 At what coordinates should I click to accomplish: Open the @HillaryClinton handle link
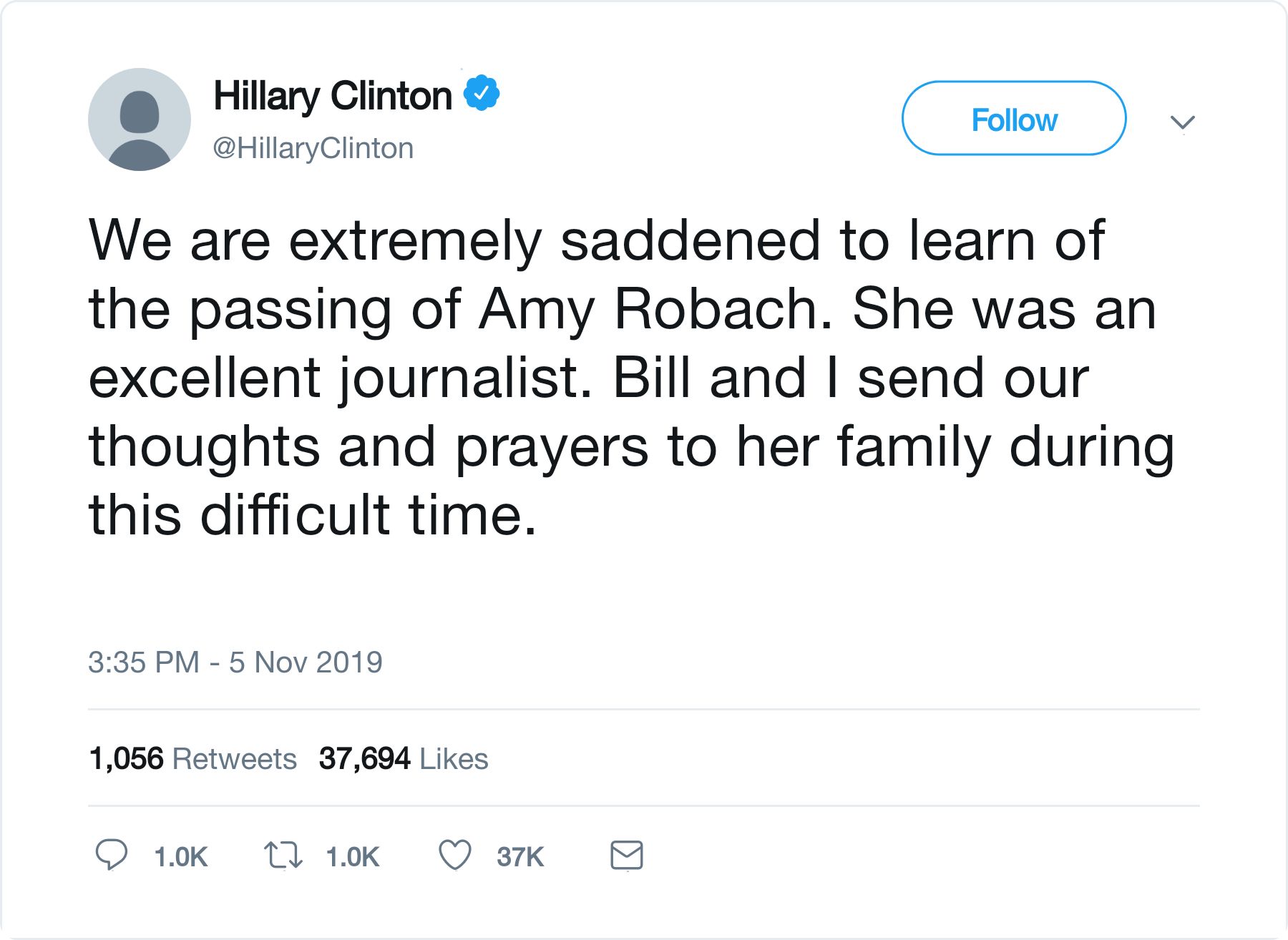[x=313, y=149]
